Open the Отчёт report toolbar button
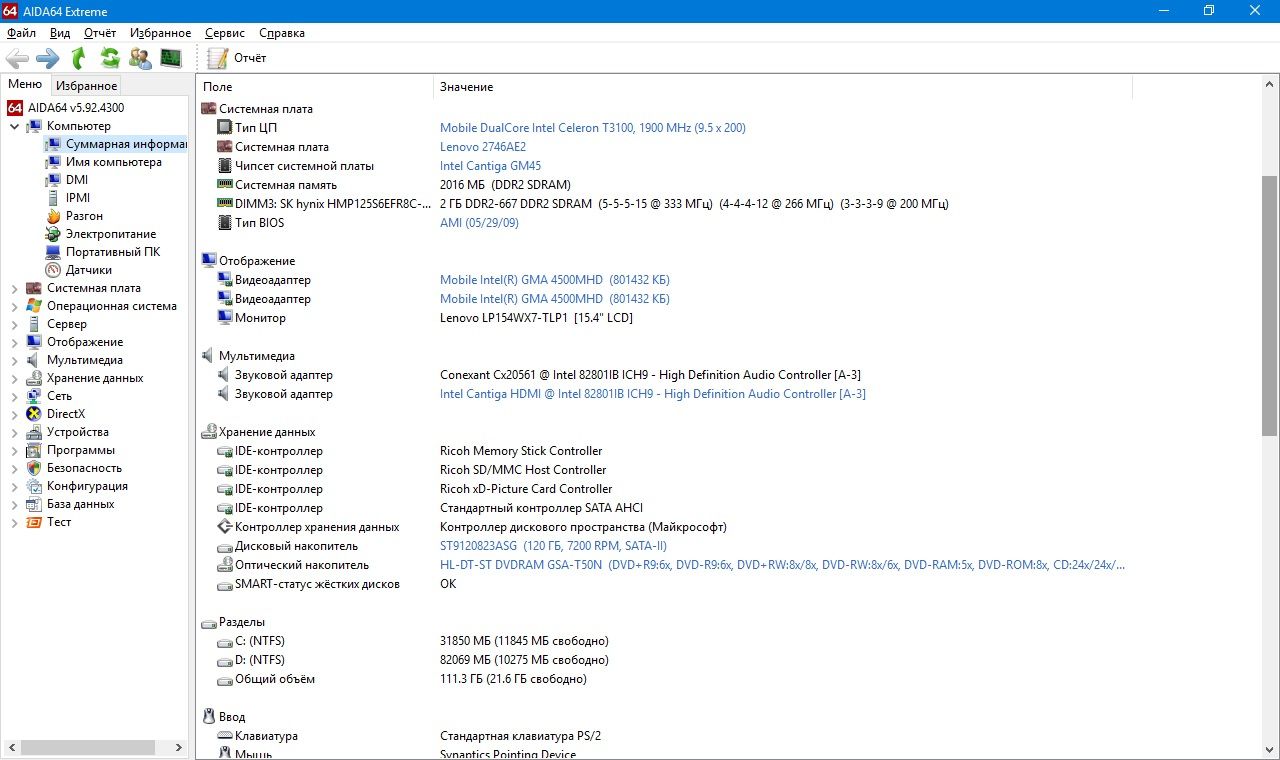This screenshot has height=760, width=1280. coord(237,58)
